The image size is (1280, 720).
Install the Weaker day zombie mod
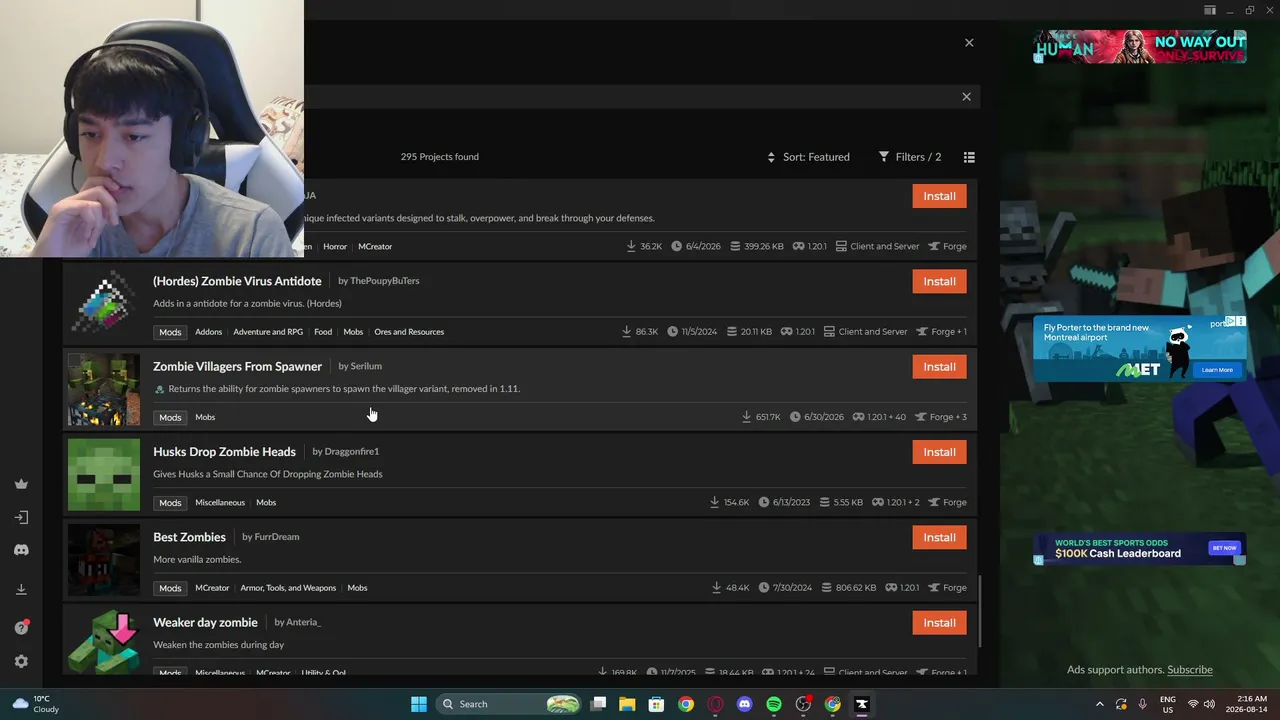939,623
